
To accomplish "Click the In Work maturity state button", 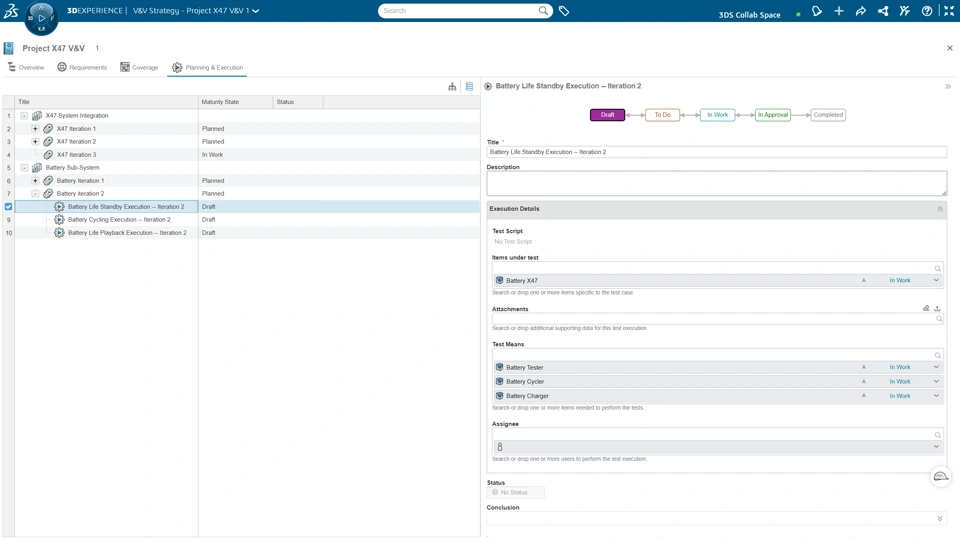I will 718,115.
